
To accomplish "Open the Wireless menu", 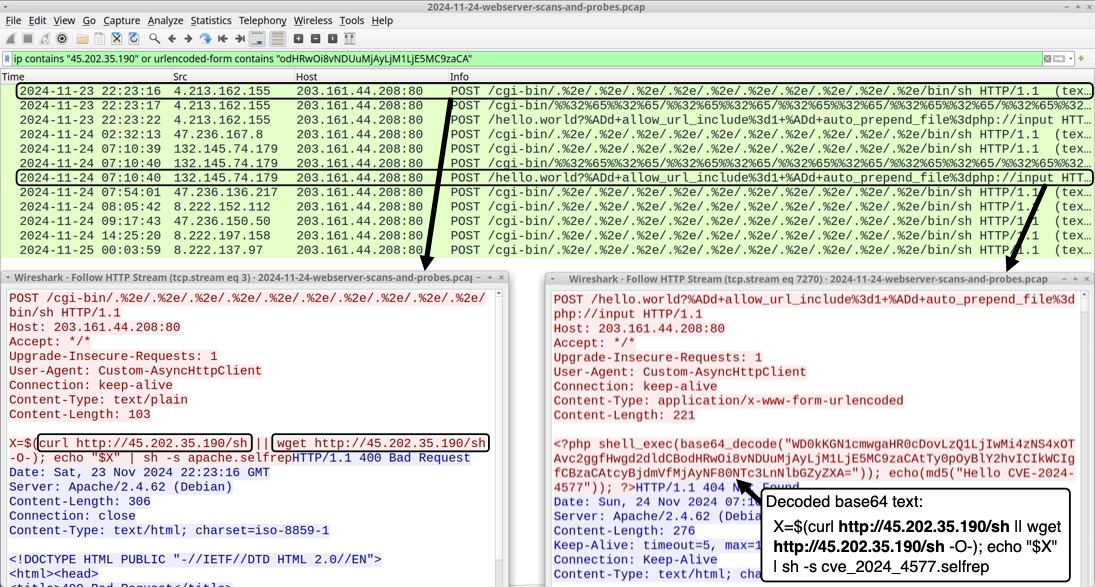I will [313, 21].
